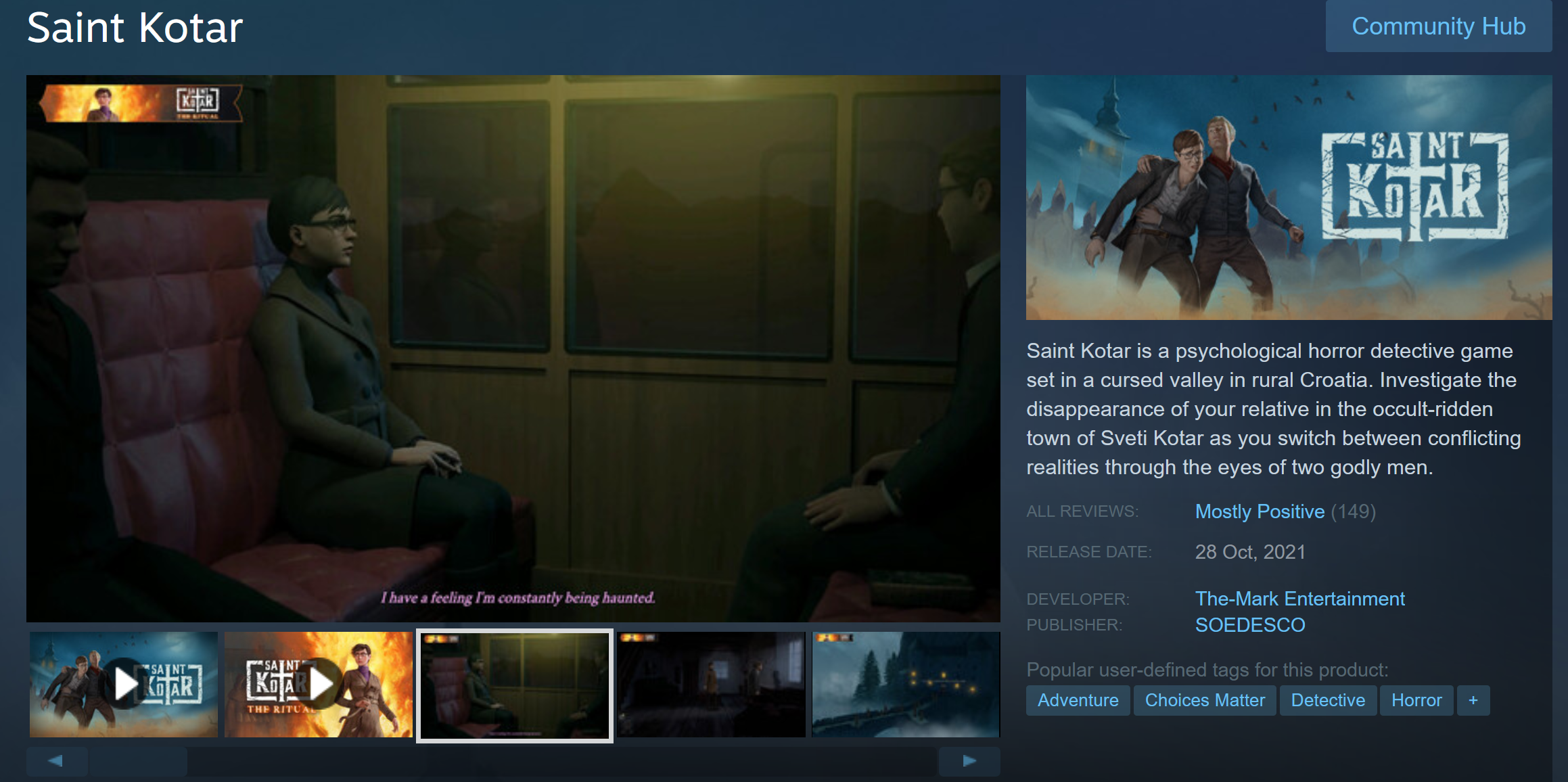Play the first Saint Kotar trailer thumbnail
Screen dimensions: 1568x782
[124, 685]
